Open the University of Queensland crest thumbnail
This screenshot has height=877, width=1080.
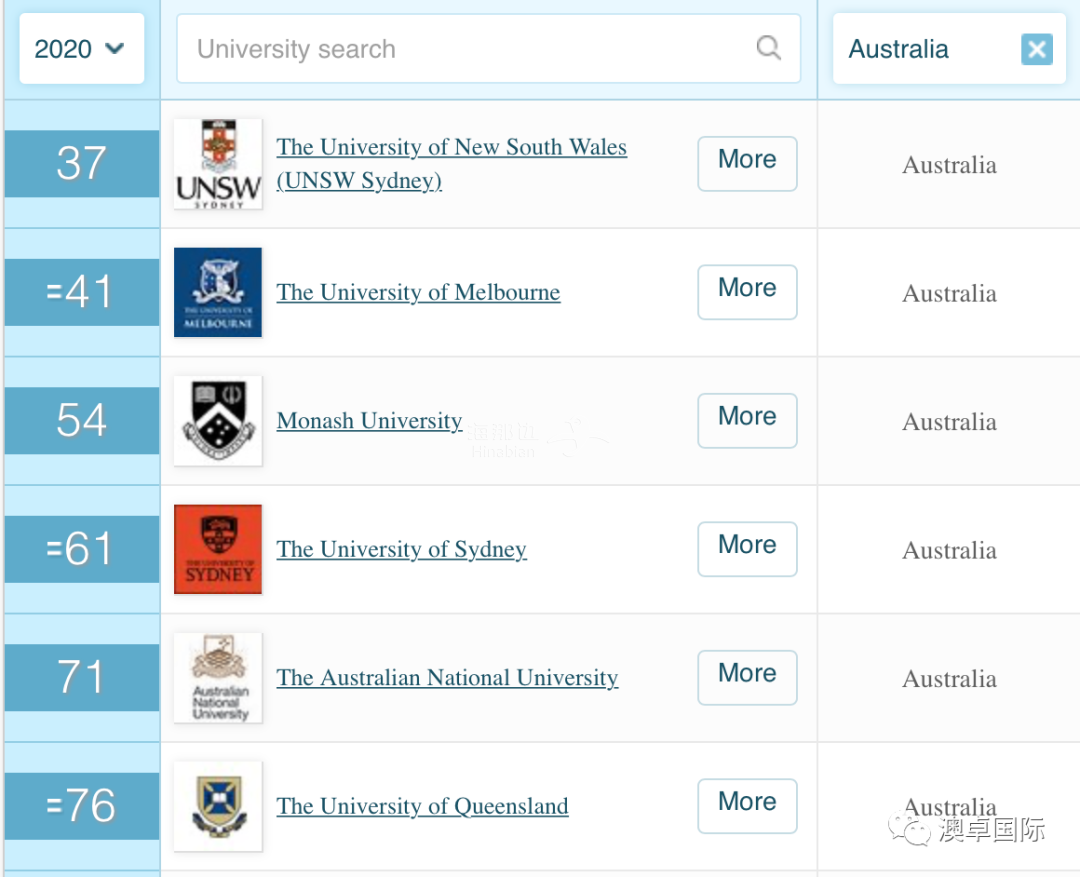coord(218,806)
